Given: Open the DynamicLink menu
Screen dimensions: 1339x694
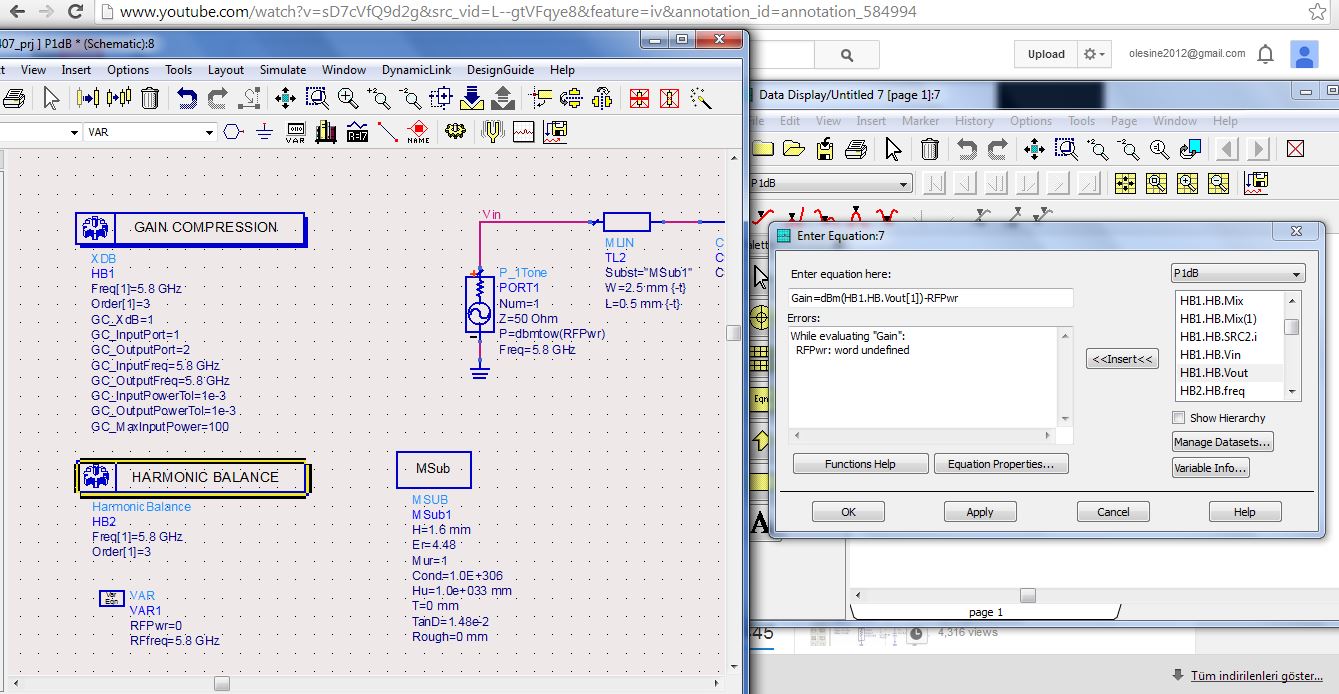Looking at the screenshot, I should [416, 70].
